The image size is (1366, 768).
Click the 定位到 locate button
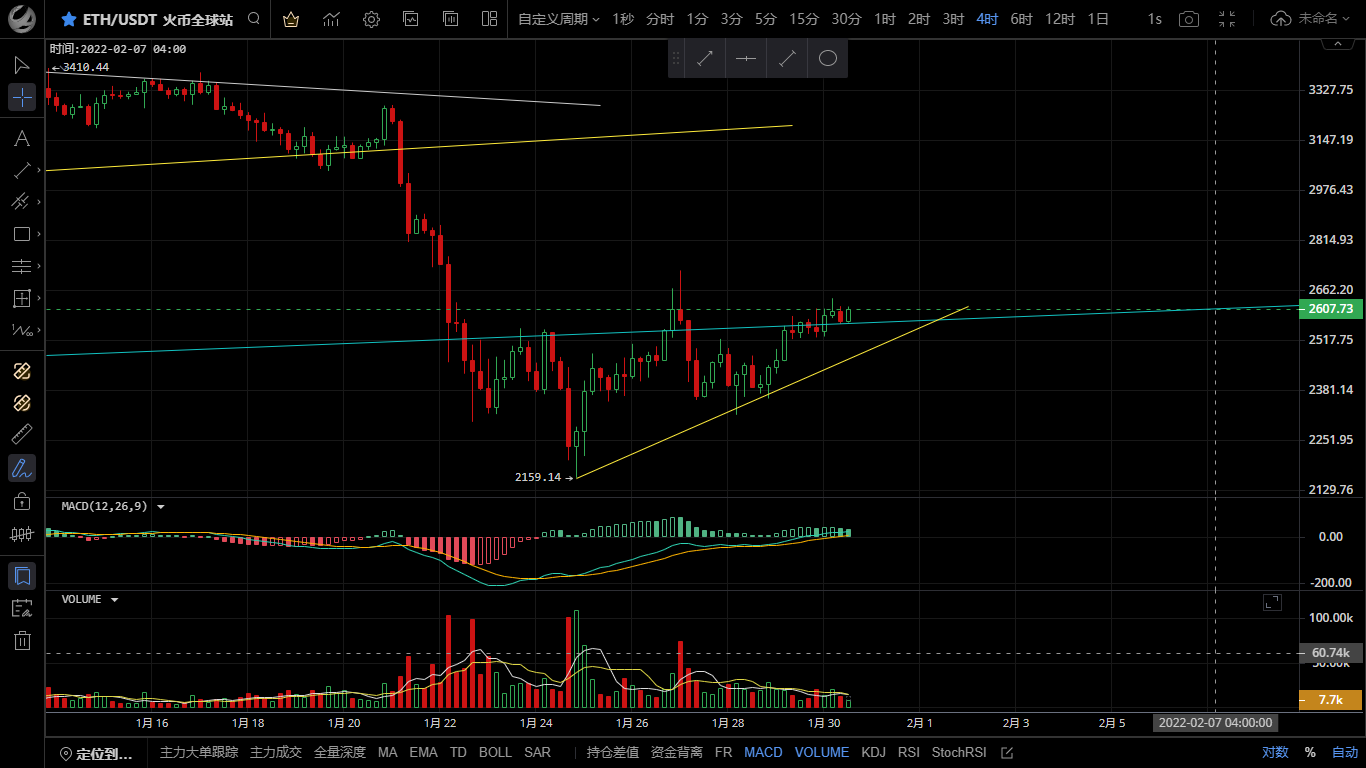point(96,753)
